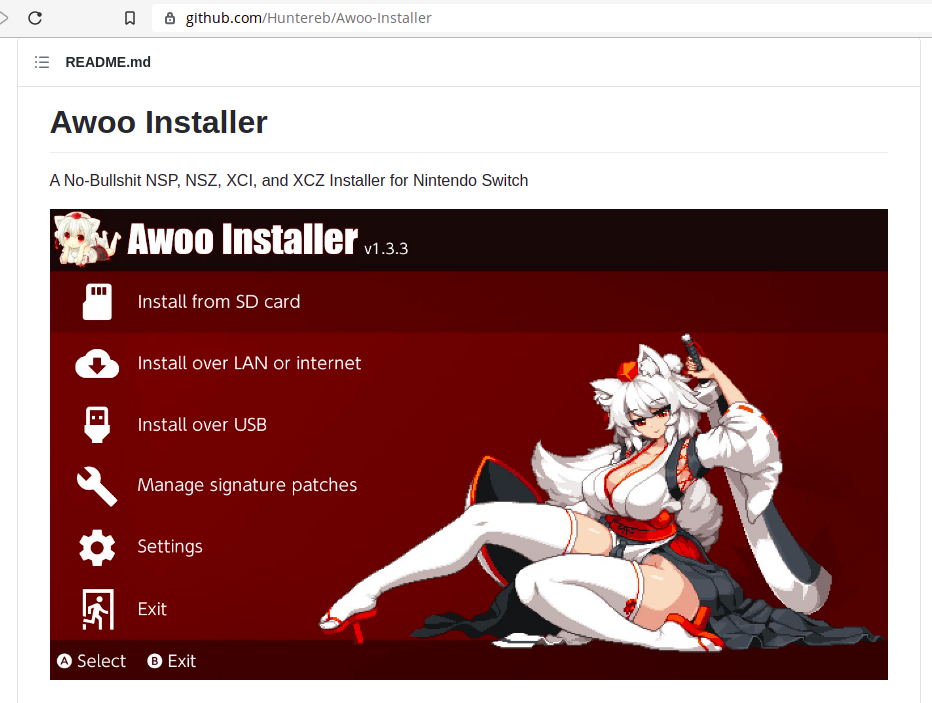Open the README outline list icon

(x=42, y=62)
